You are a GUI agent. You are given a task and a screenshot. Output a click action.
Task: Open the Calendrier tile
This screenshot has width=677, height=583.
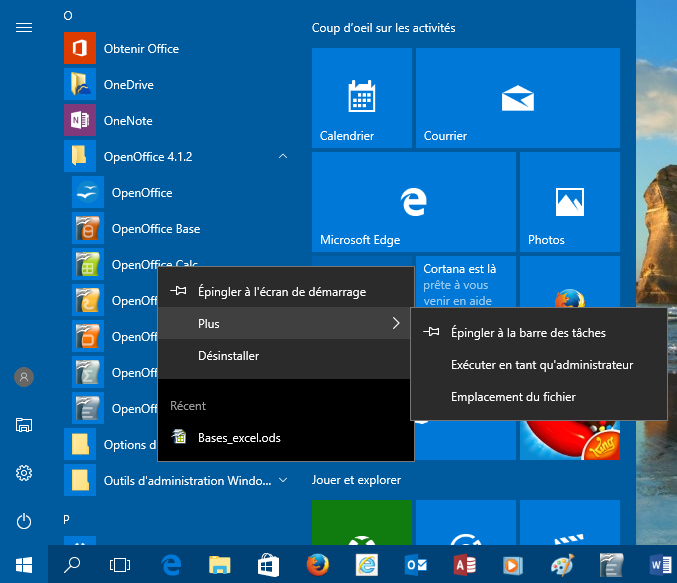(x=362, y=98)
